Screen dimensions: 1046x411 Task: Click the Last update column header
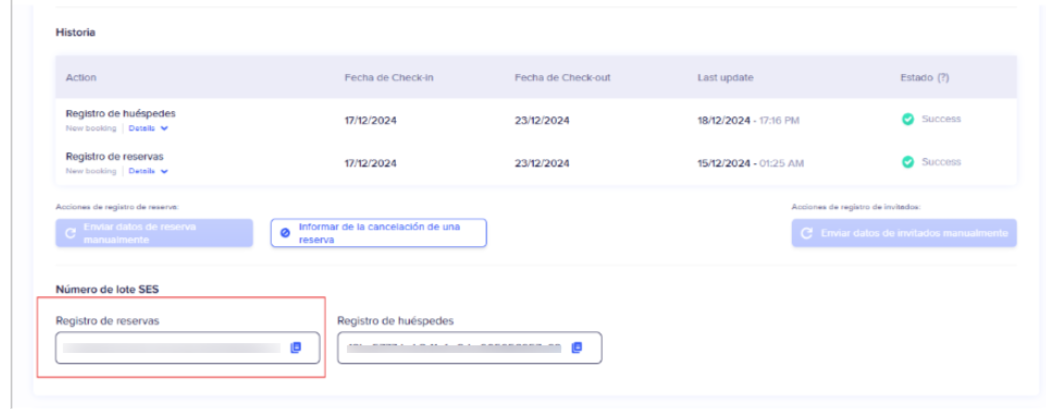[725, 77]
